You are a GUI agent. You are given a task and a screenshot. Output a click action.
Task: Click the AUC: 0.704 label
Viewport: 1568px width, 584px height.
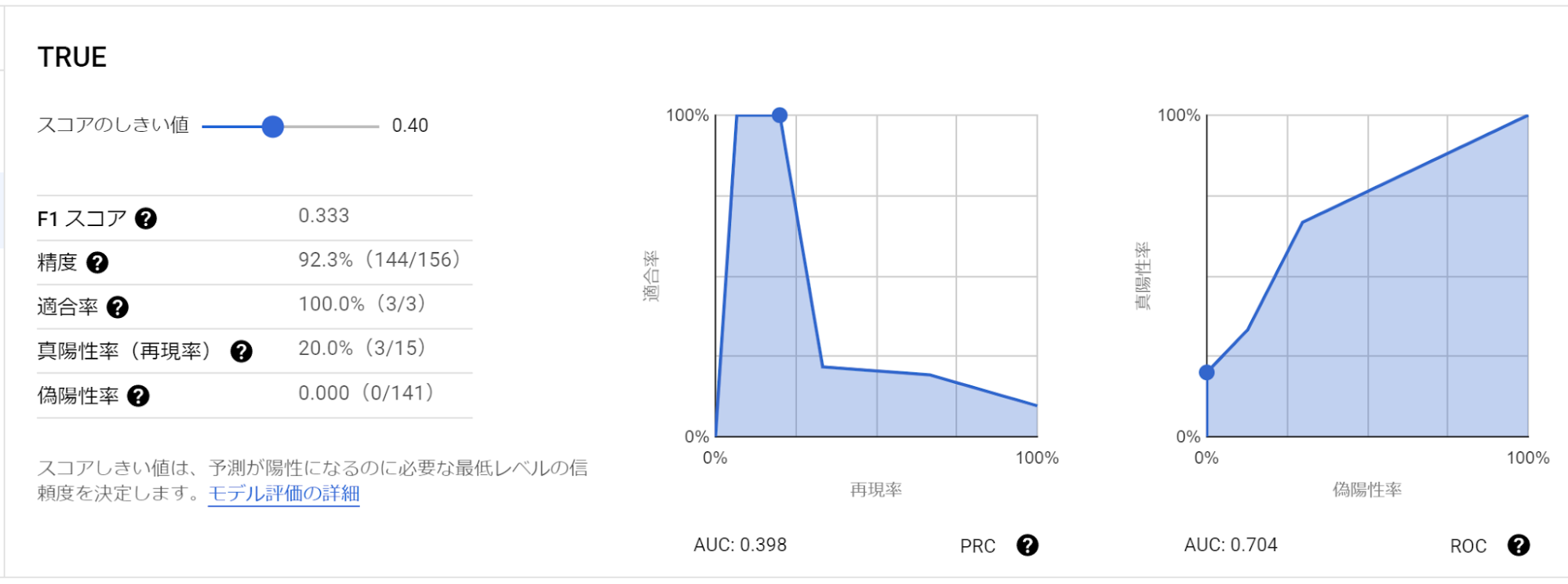click(1231, 545)
